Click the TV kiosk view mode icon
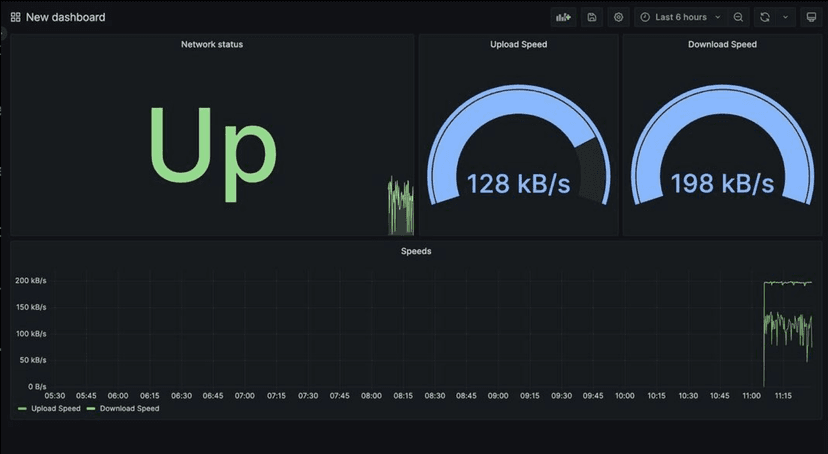The image size is (828, 454). click(811, 17)
